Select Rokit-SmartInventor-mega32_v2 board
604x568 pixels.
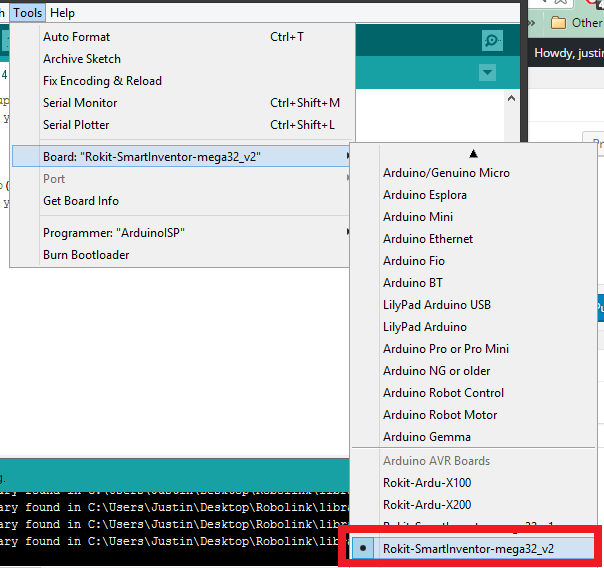click(473, 548)
